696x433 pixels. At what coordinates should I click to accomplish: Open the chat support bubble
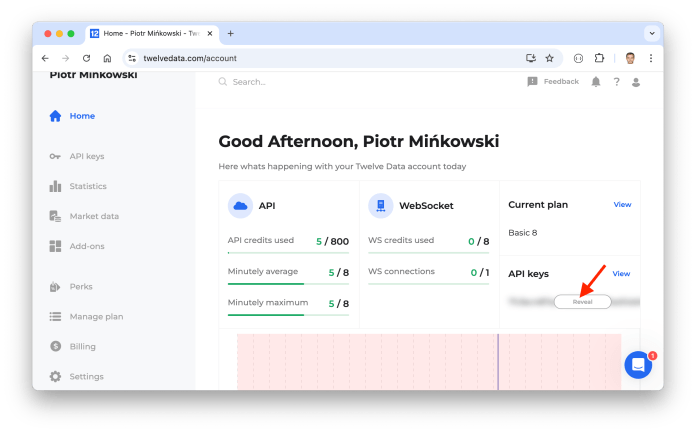[638, 365]
